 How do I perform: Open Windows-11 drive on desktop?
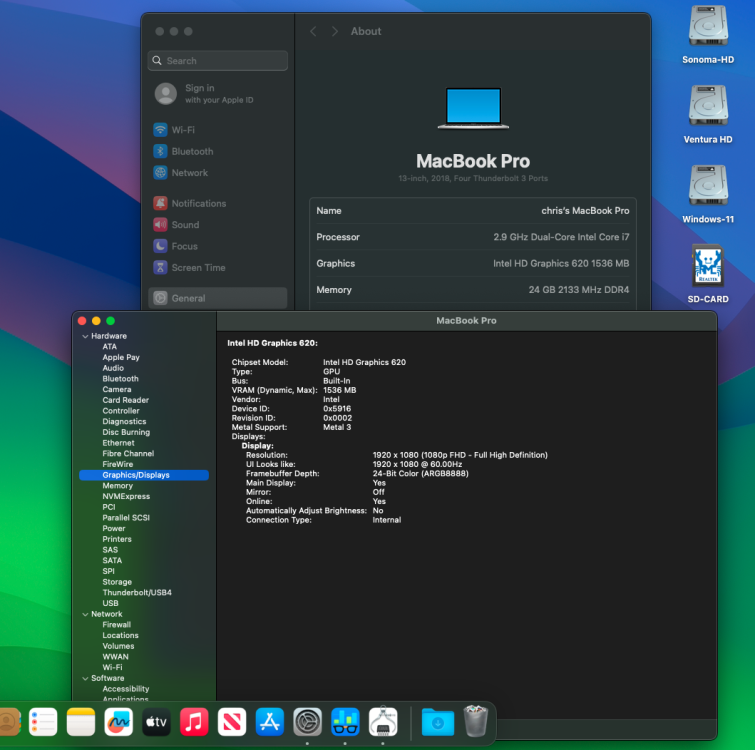[x=707, y=194]
